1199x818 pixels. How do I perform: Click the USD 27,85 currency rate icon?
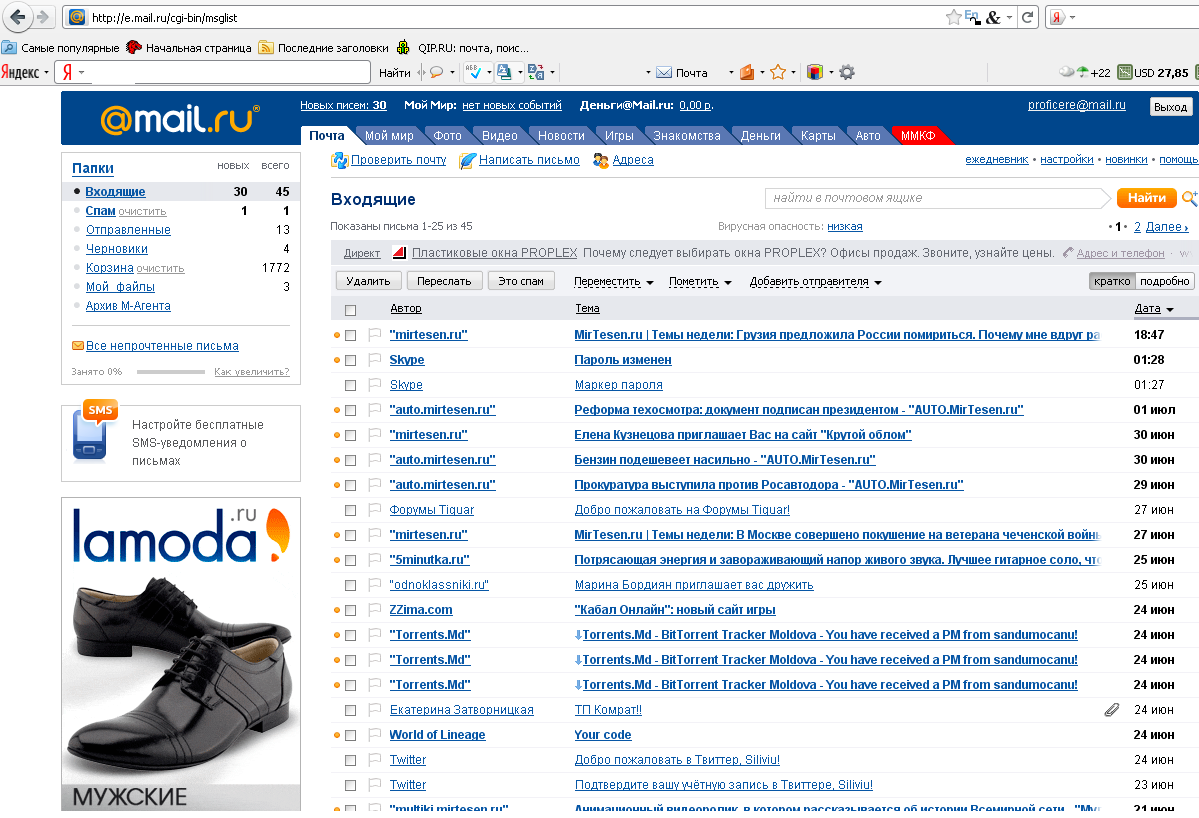point(1125,73)
